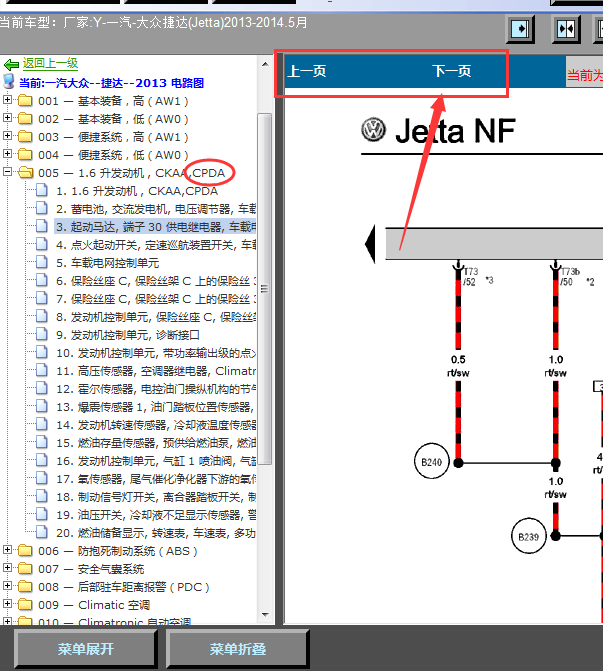
Task: Open tree item 16. 发动机控制单元, 气缸 1
Action: pyautogui.click(x=156, y=460)
